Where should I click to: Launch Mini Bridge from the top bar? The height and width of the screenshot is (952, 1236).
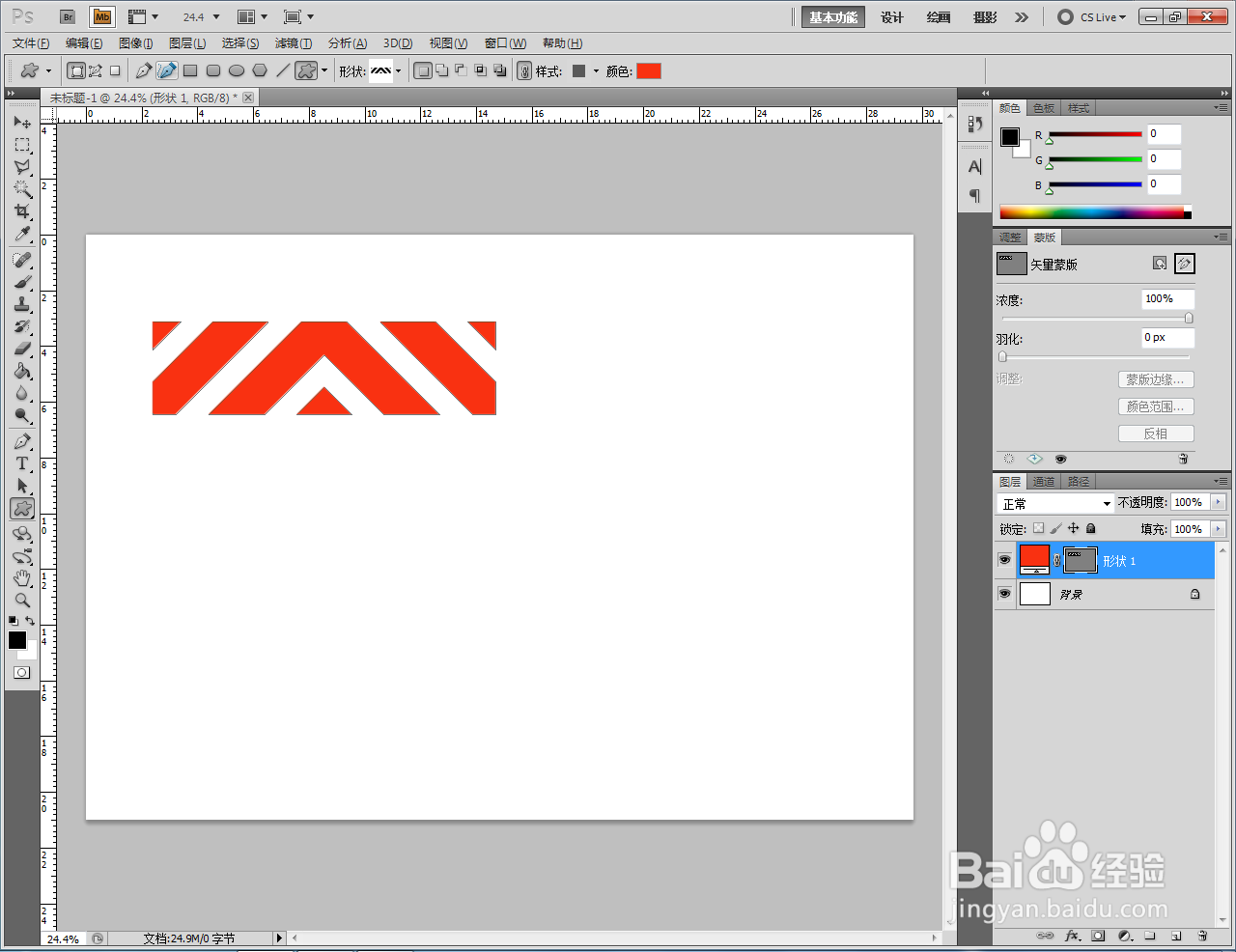point(101,17)
